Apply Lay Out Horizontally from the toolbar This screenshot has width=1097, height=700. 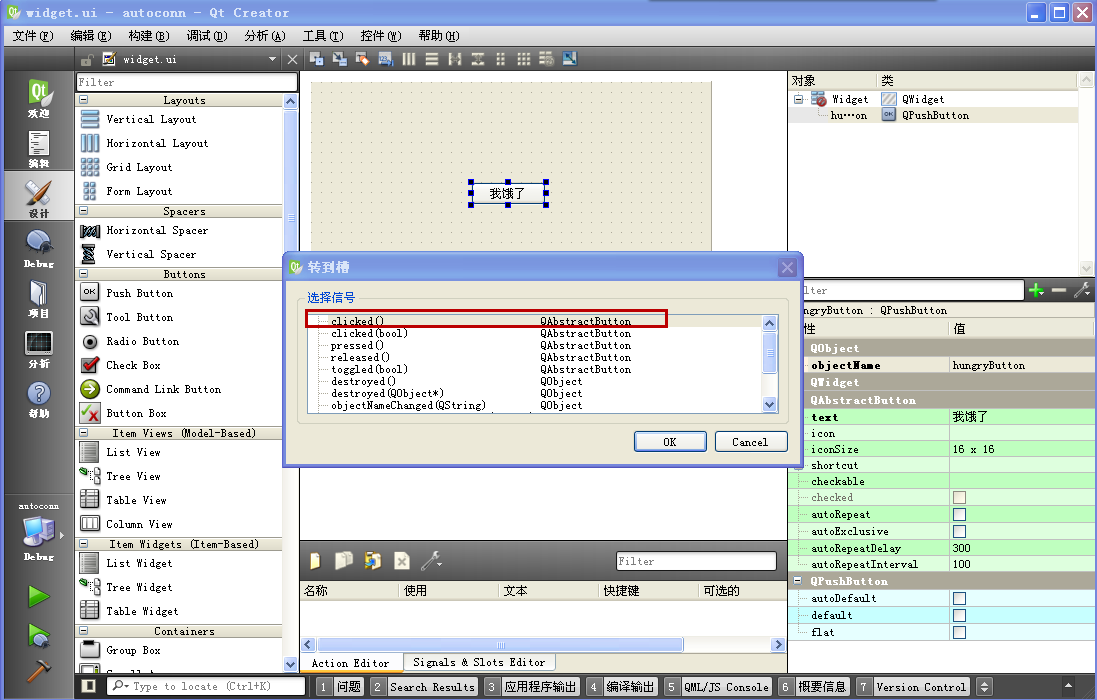[409, 59]
